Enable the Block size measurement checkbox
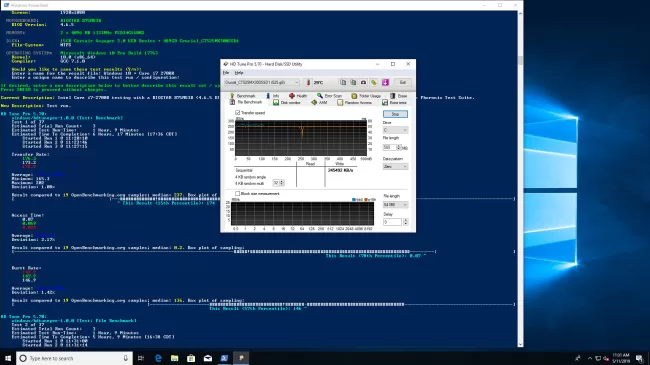The image size is (650, 365). [x=238, y=193]
